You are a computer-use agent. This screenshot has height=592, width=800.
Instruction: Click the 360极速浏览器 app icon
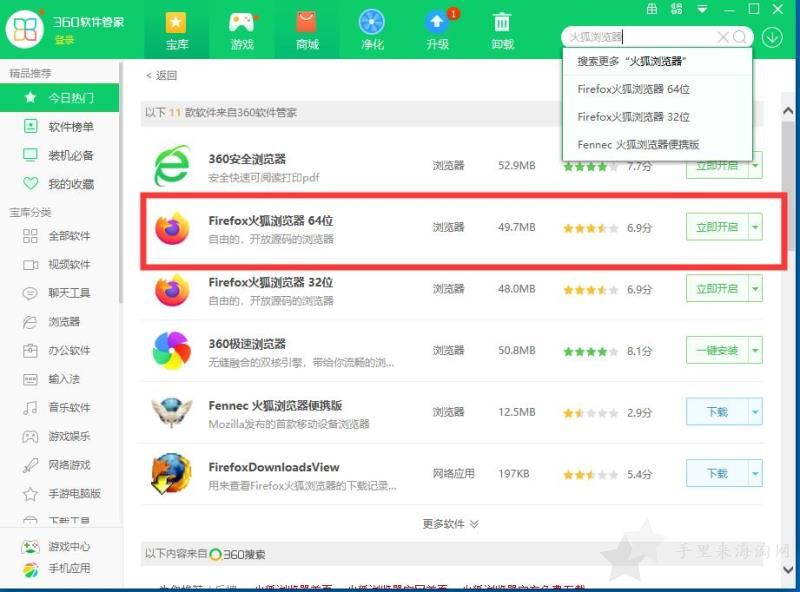pyautogui.click(x=172, y=351)
